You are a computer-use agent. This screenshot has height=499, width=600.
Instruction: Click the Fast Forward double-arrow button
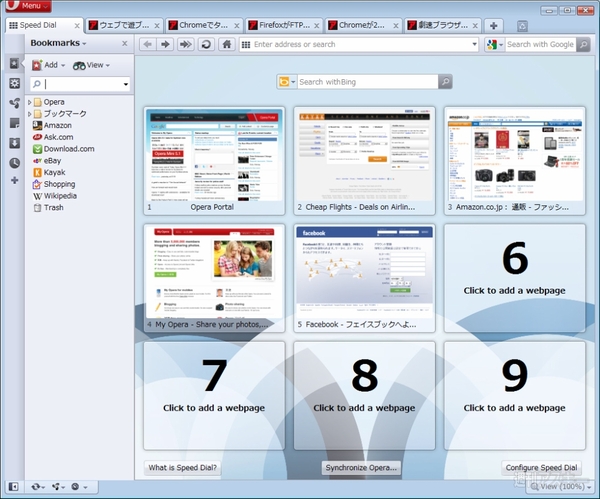(186, 44)
